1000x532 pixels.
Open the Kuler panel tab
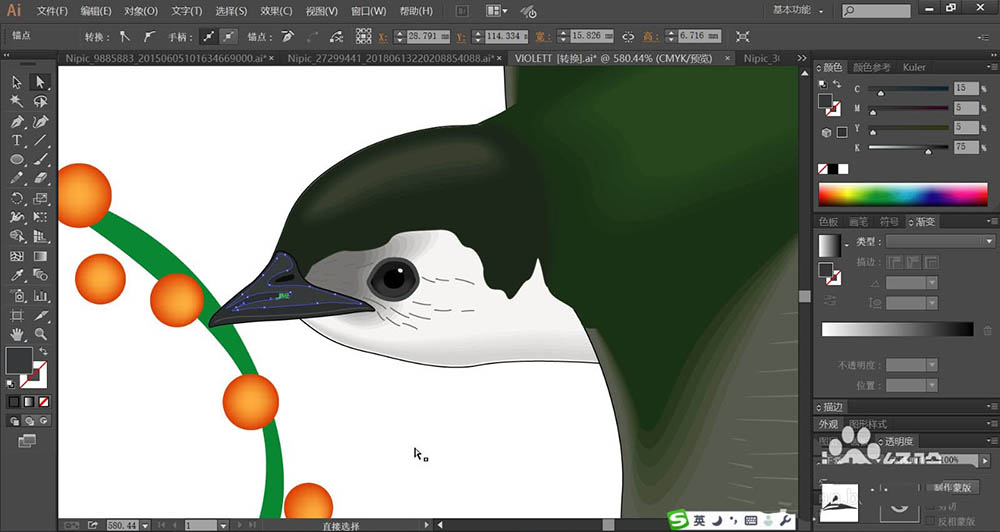[x=914, y=67]
